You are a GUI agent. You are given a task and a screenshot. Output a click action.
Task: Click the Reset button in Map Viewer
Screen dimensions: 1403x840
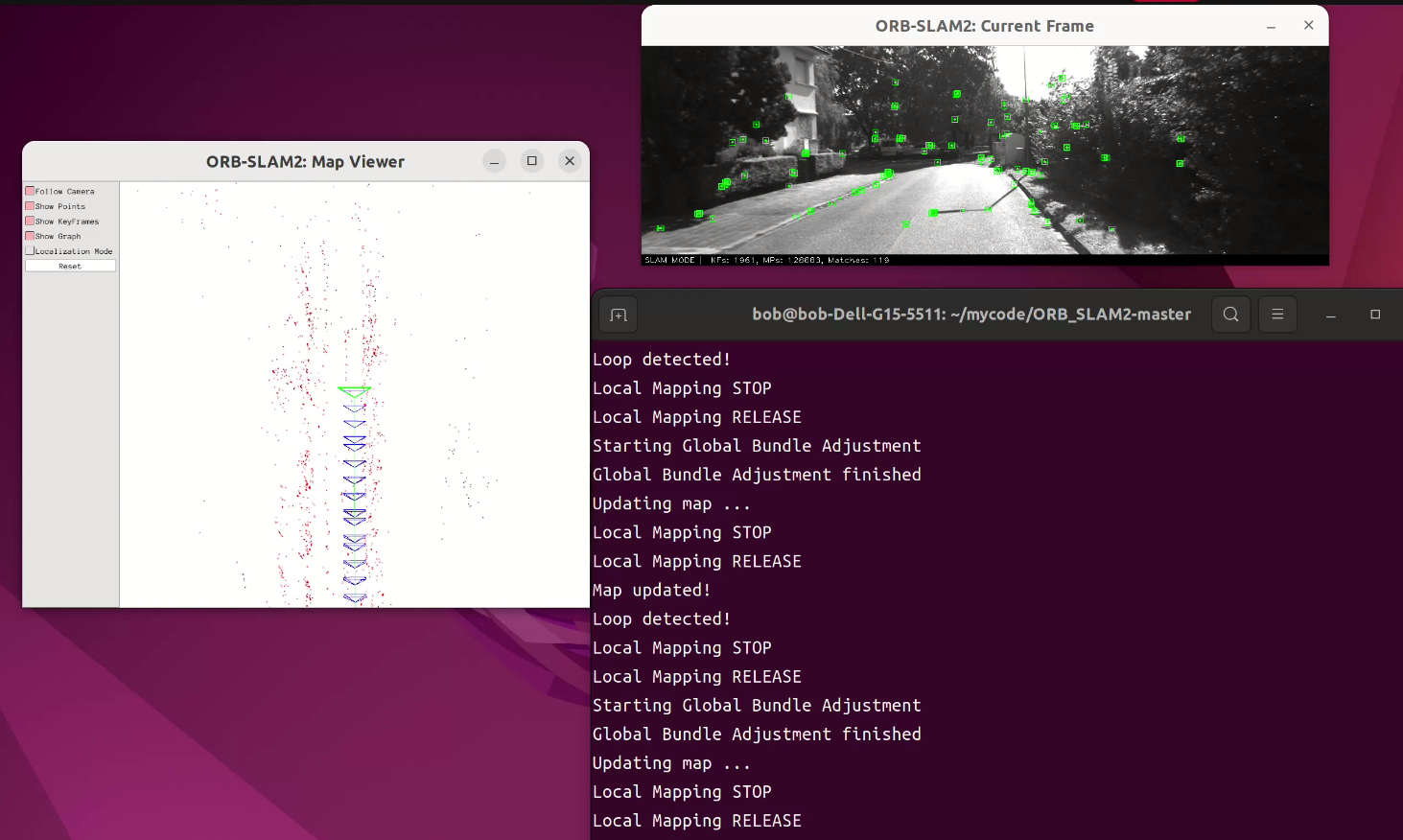[70, 266]
